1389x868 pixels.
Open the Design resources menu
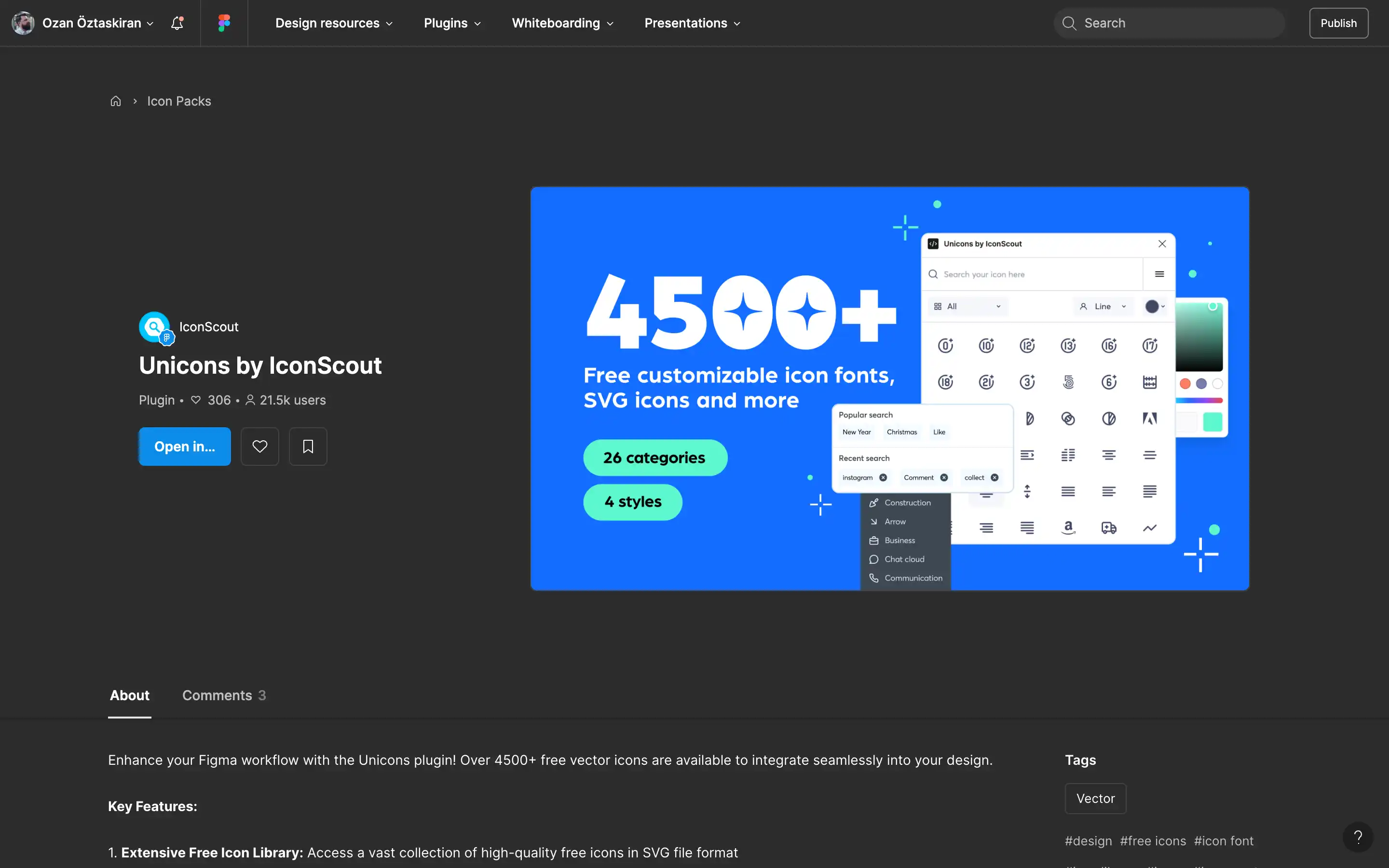pyautogui.click(x=334, y=23)
